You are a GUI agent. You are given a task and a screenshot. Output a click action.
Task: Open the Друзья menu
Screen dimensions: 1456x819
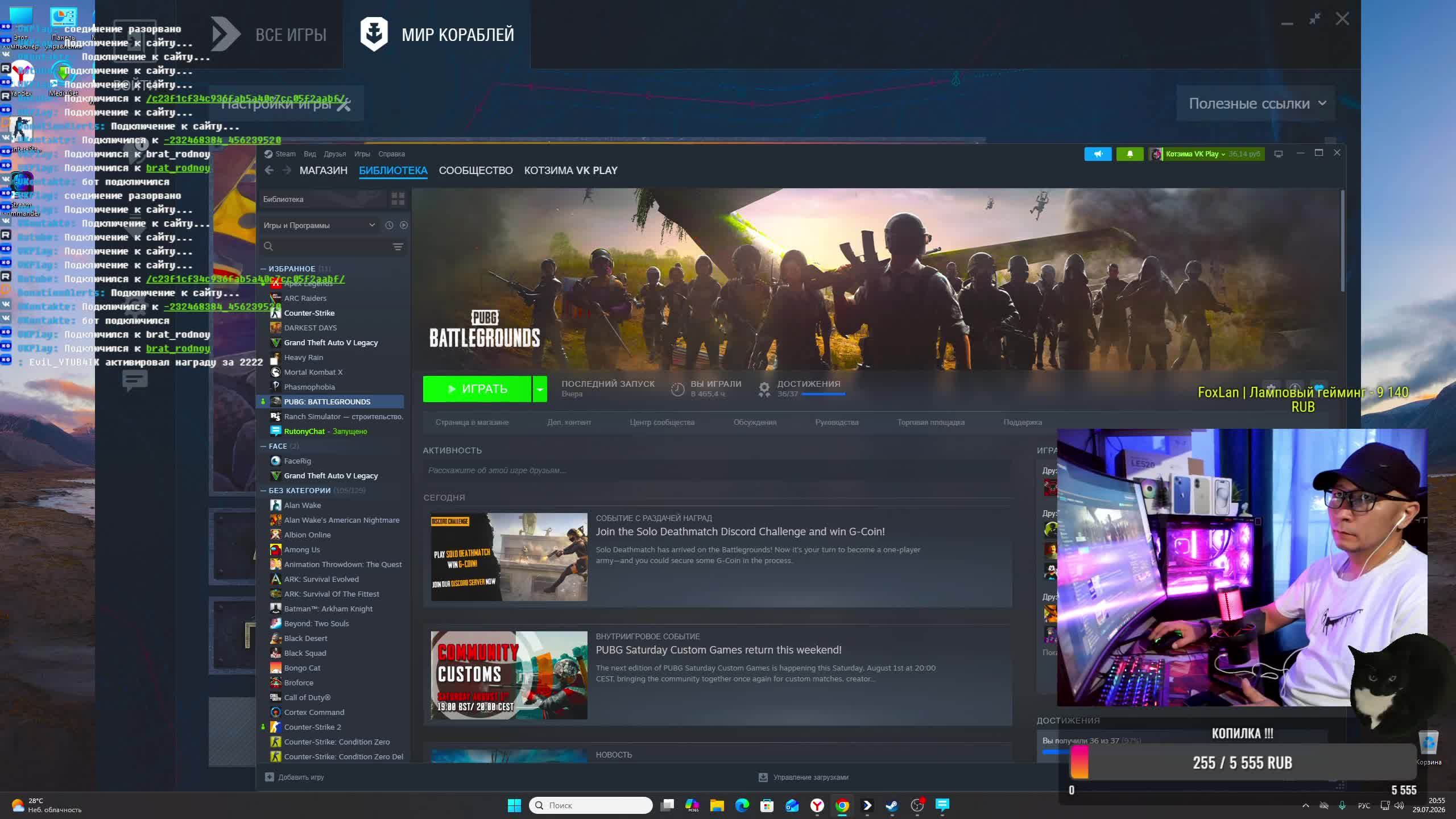click(335, 154)
